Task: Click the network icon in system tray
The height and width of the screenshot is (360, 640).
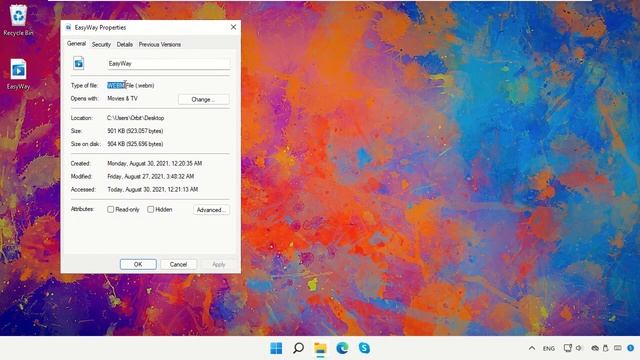Action: (567, 348)
